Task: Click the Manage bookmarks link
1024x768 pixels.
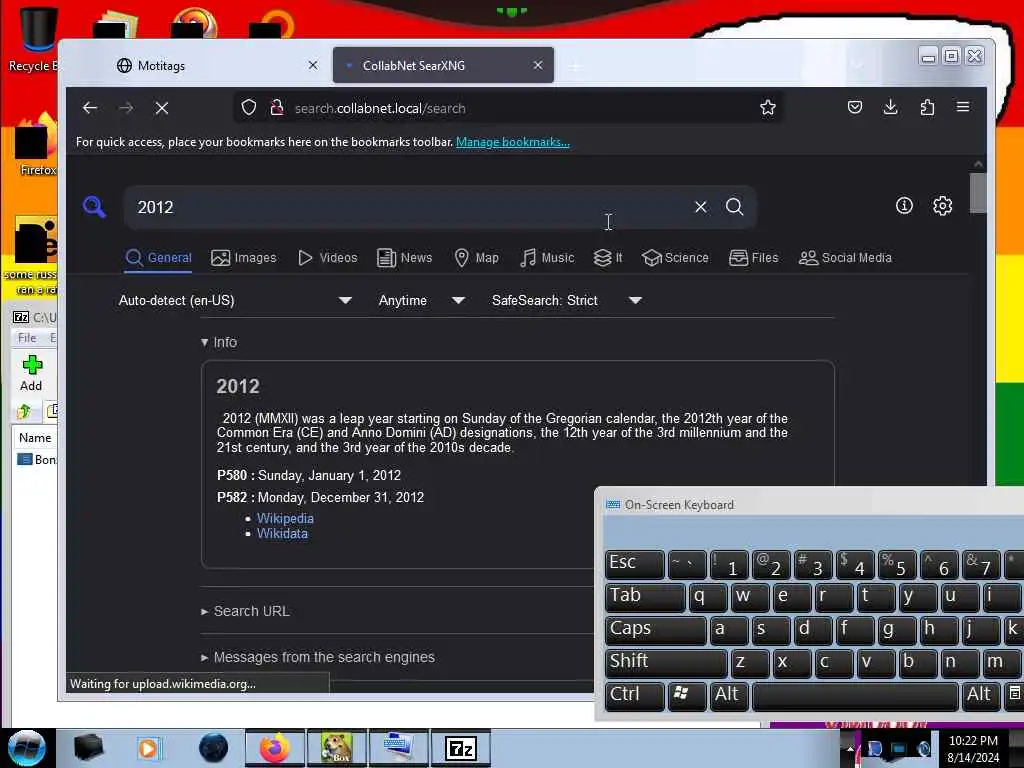Action: pos(513,142)
